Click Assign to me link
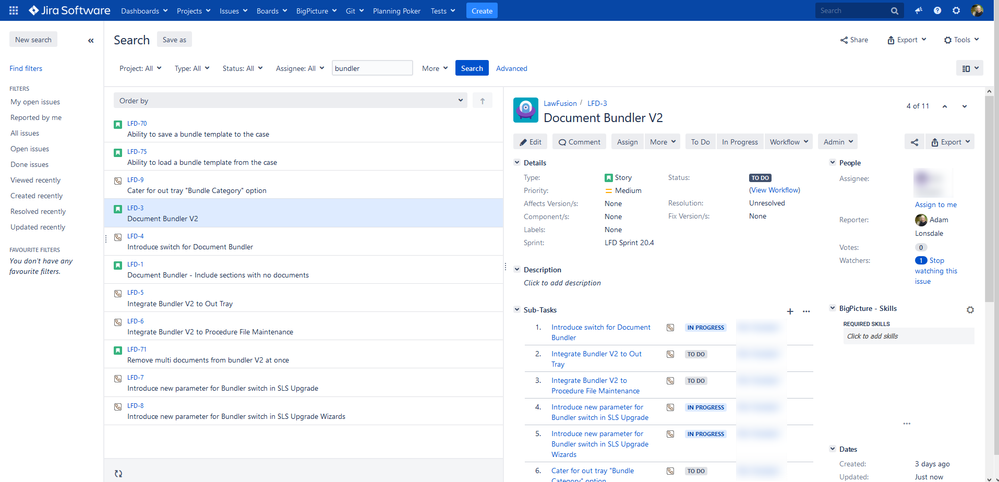999x482 pixels. point(936,204)
